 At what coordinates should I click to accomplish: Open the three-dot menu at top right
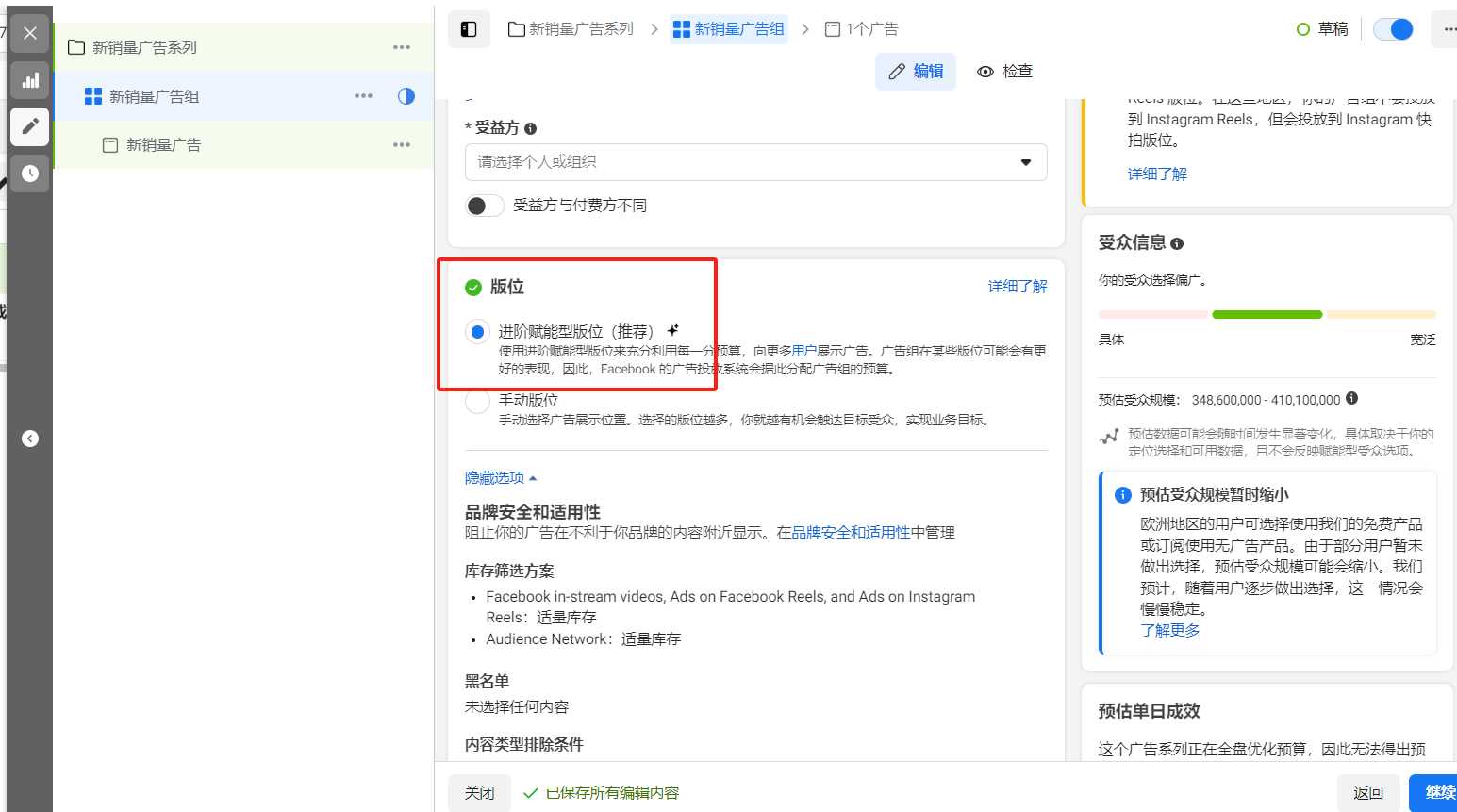tap(1448, 29)
